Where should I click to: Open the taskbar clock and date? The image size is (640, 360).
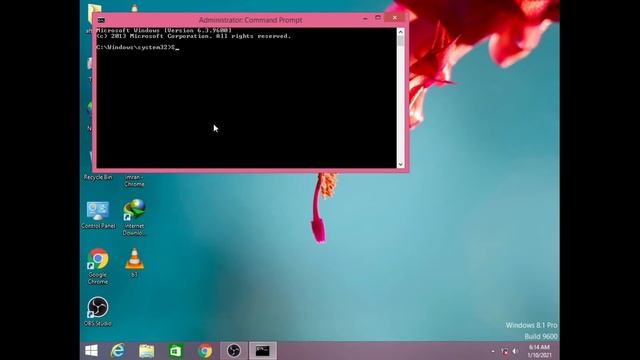pyautogui.click(x=539, y=351)
